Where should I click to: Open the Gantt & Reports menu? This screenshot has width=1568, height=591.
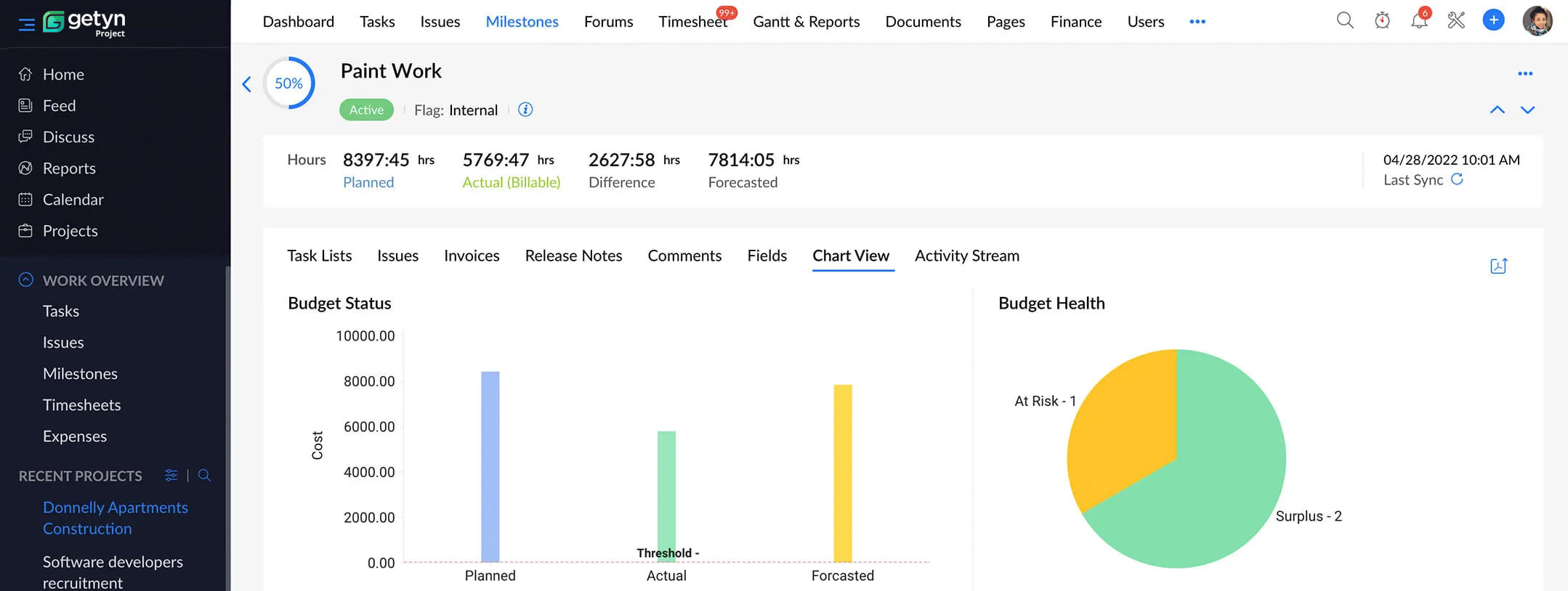tap(806, 22)
